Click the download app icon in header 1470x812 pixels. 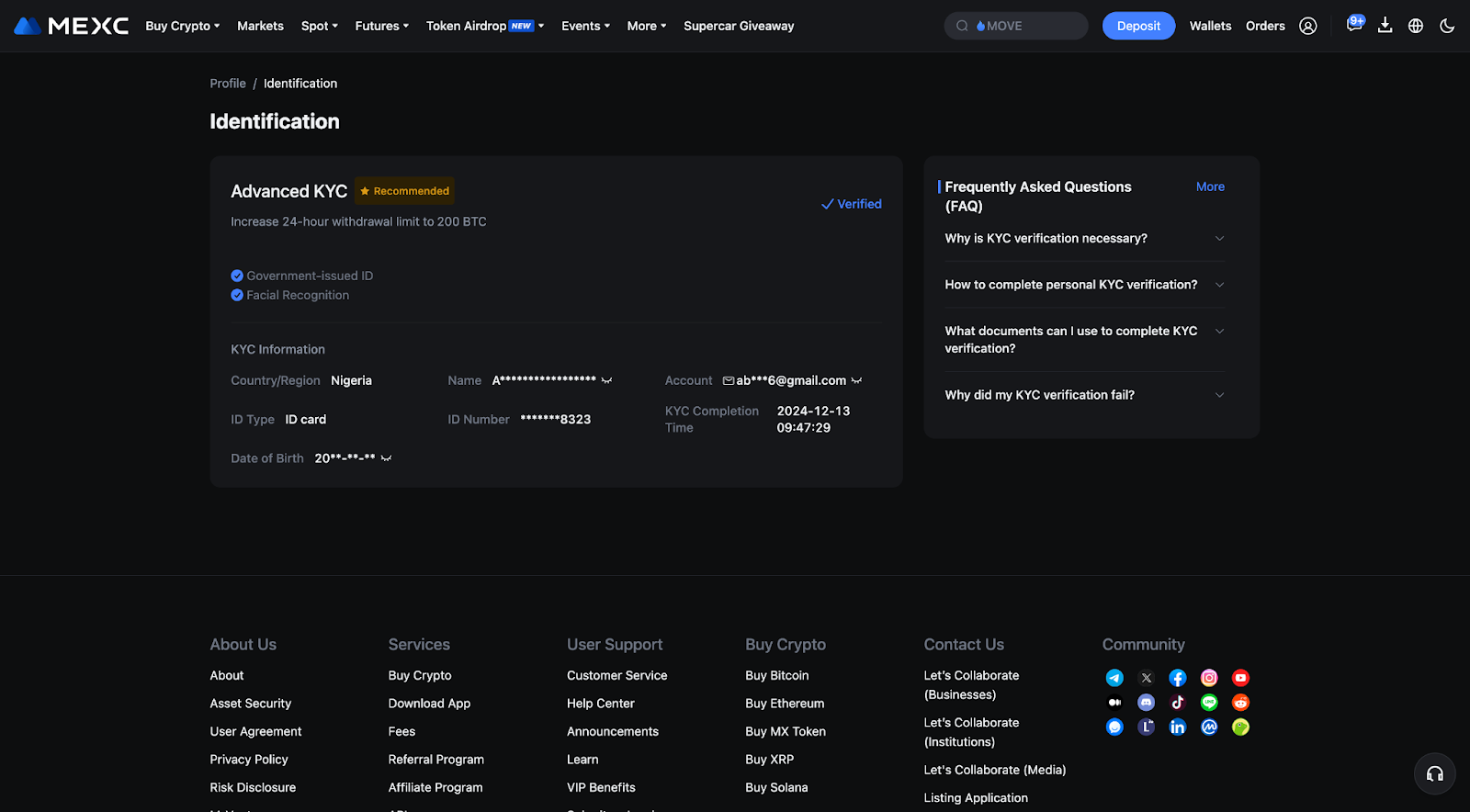(x=1385, y=26)
